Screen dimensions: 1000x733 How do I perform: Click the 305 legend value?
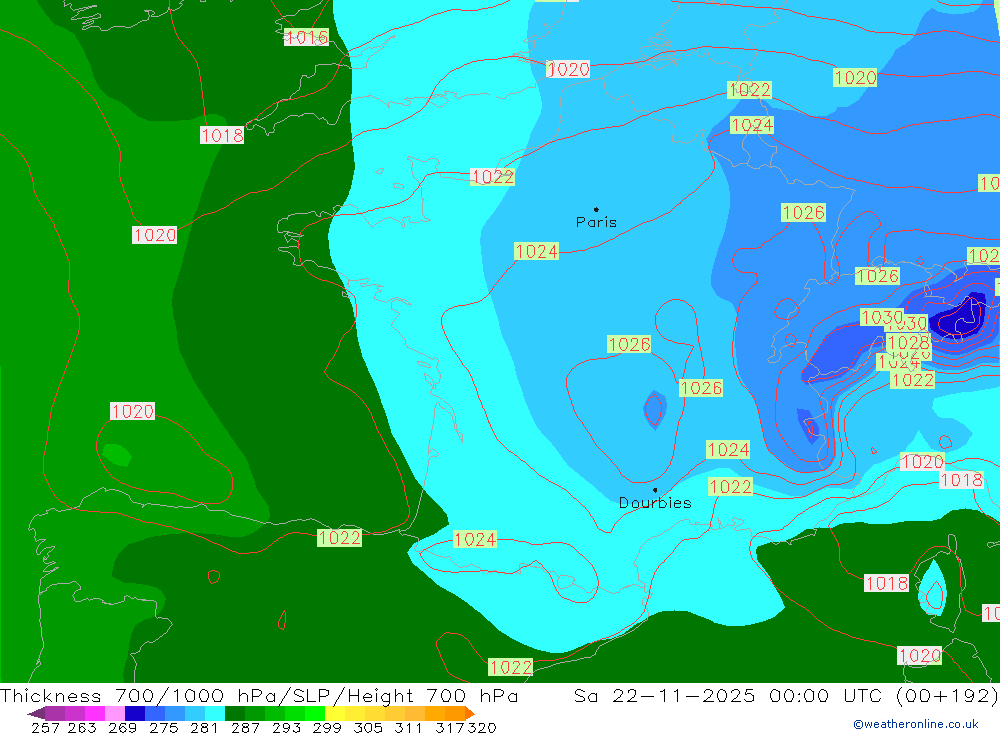point(368,727)
